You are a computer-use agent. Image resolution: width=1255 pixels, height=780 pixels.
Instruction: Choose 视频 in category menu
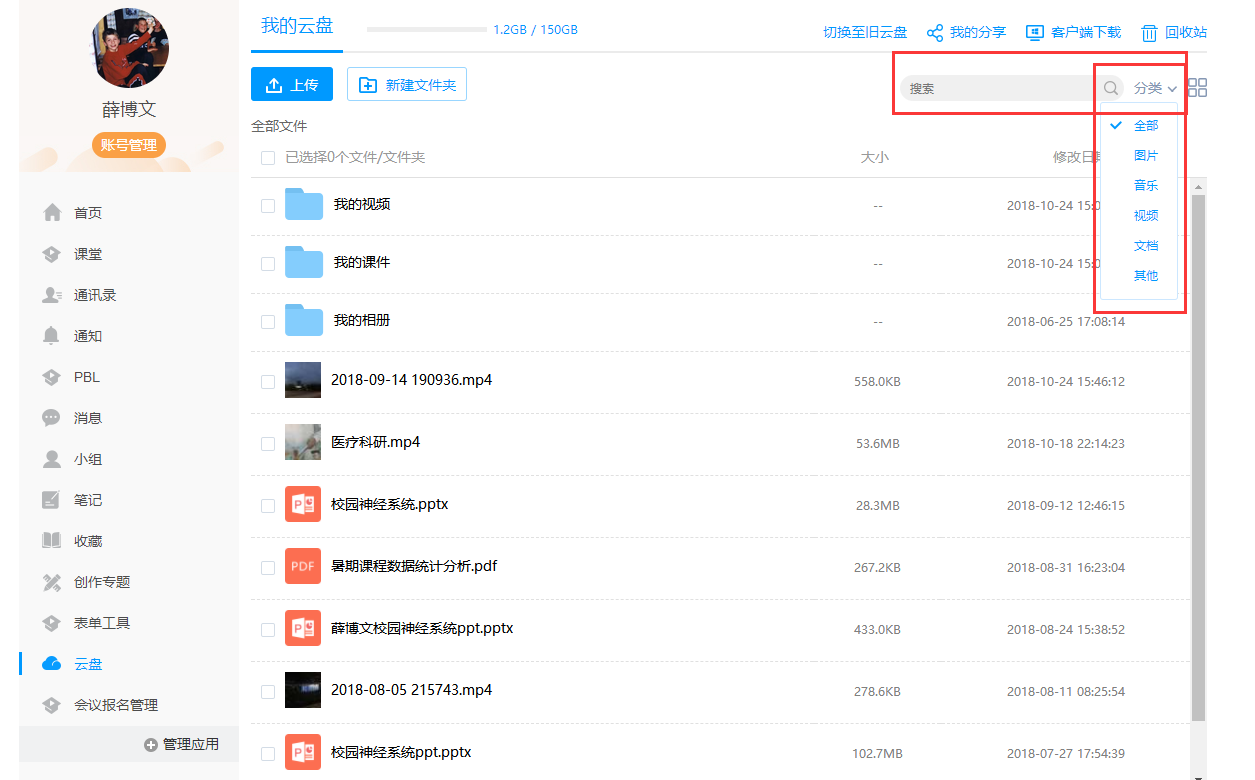[x=1146, y=216]
